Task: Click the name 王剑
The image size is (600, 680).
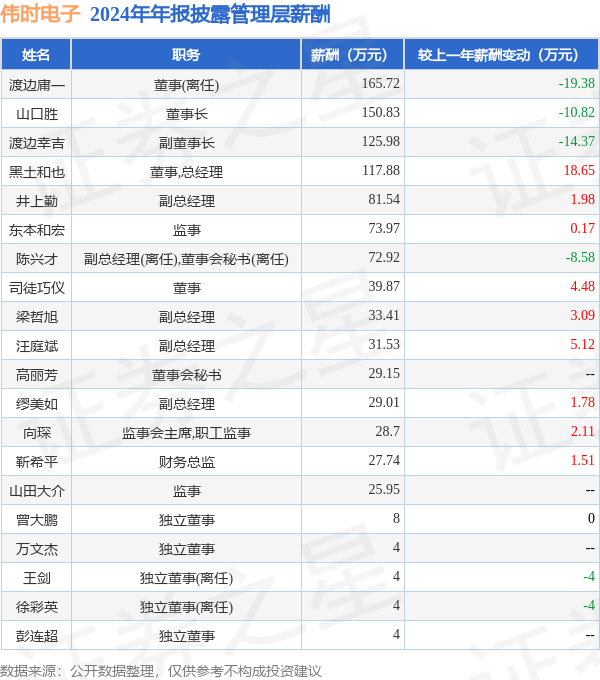Action: (37, 578)
